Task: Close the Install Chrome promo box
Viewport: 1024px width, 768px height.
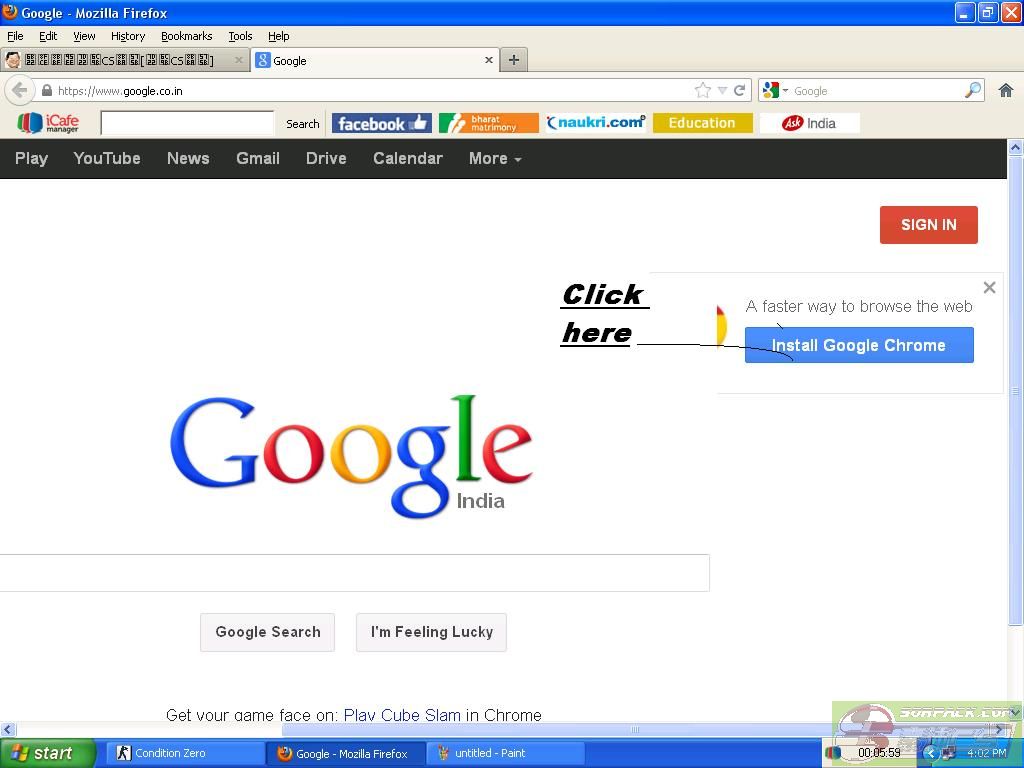Action: (989, 288)
